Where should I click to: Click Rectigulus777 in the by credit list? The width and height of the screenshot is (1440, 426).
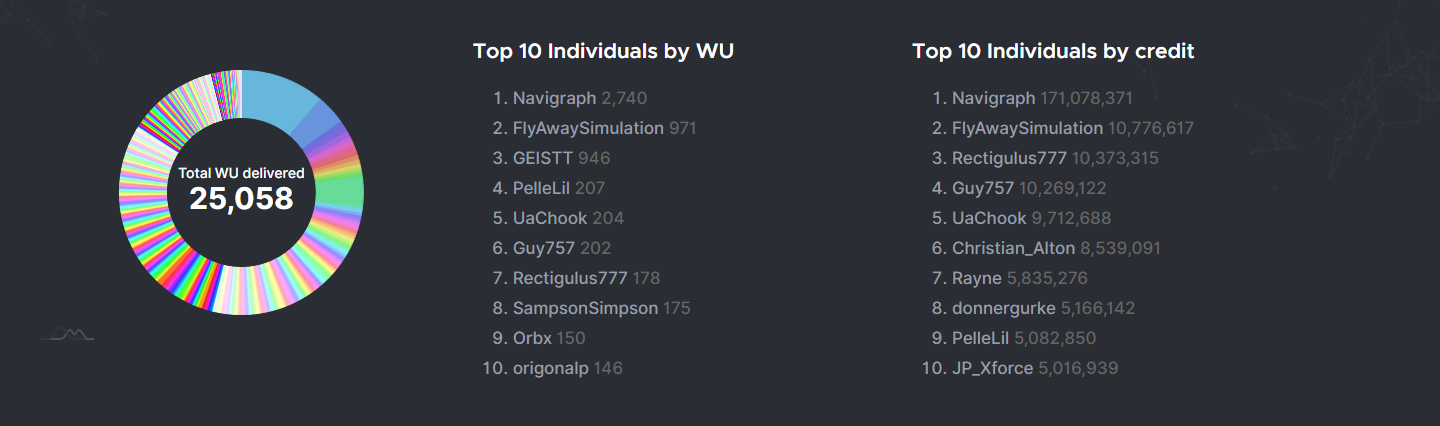click(1009, 158)
